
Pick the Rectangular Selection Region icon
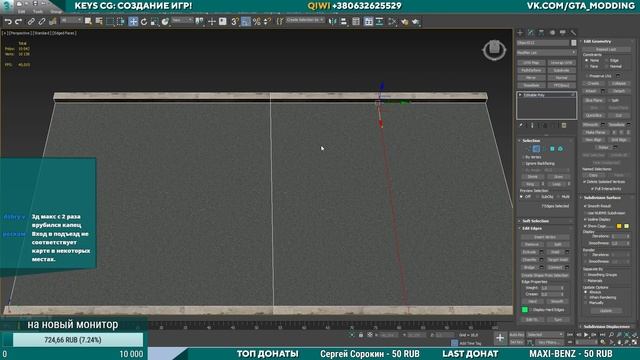tap(110, 21)
